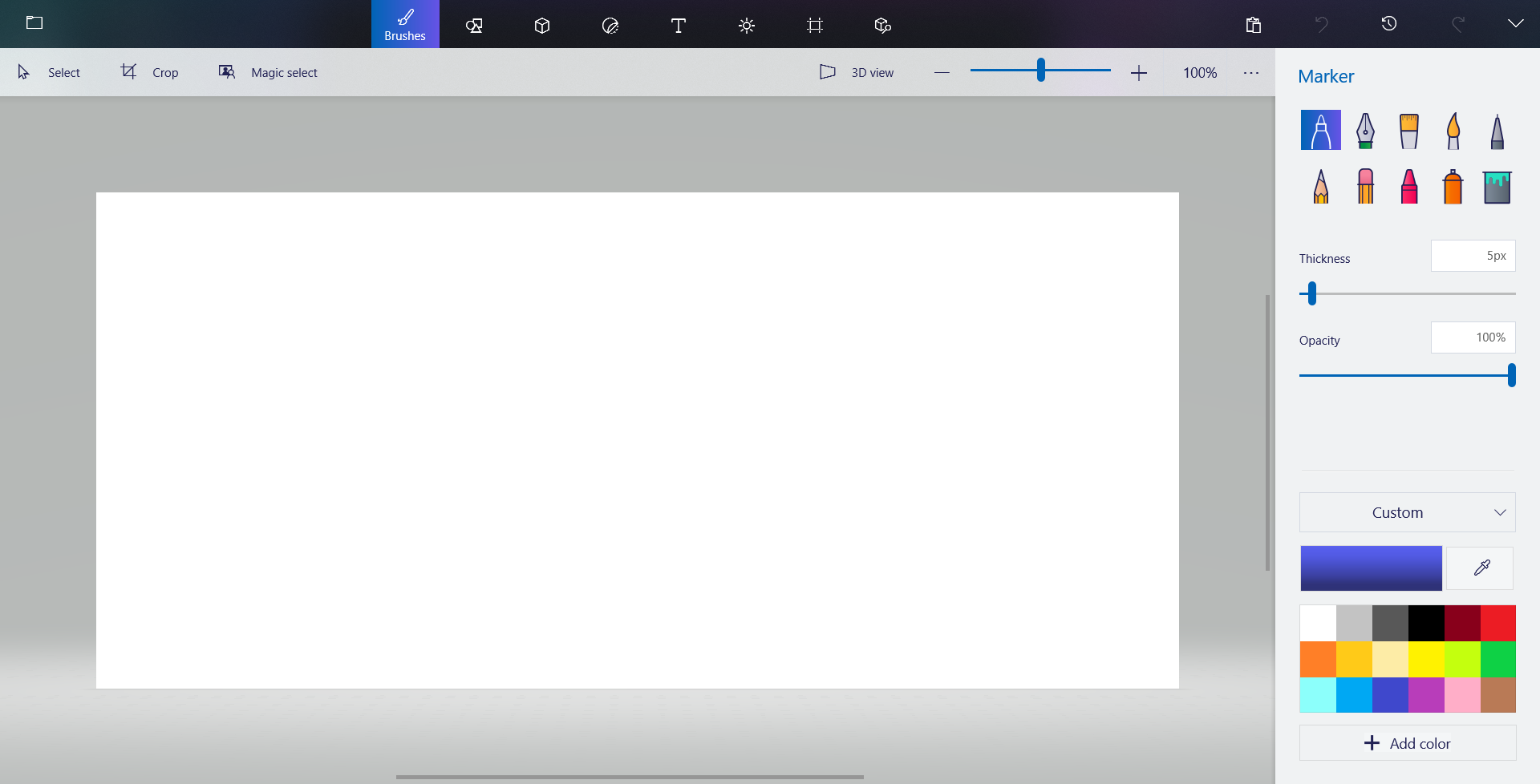This screenshot has height=784, width=1540.
Task: Select the Watercolor brush
Action: 1453,131
